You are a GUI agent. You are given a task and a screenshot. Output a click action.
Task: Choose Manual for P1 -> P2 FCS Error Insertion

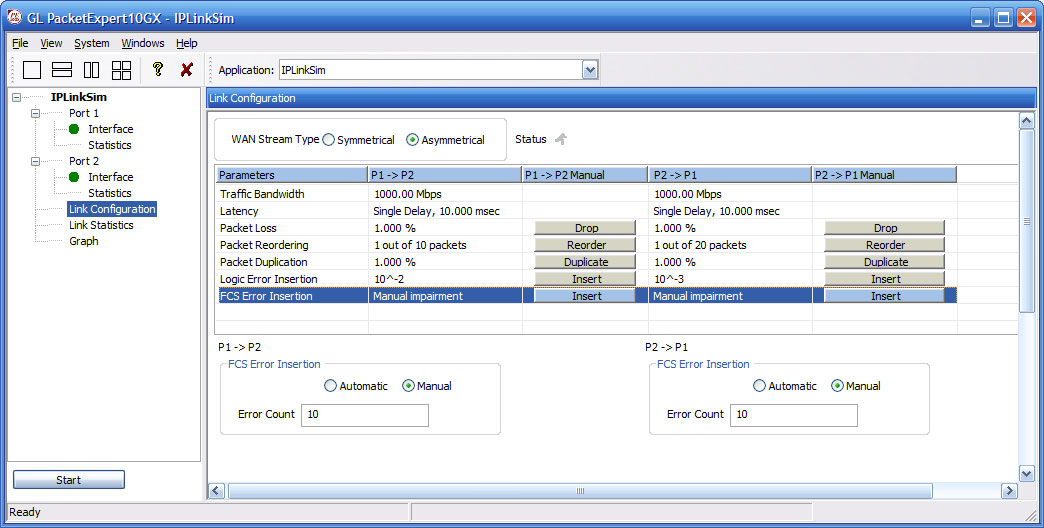[x=408, y=386]
